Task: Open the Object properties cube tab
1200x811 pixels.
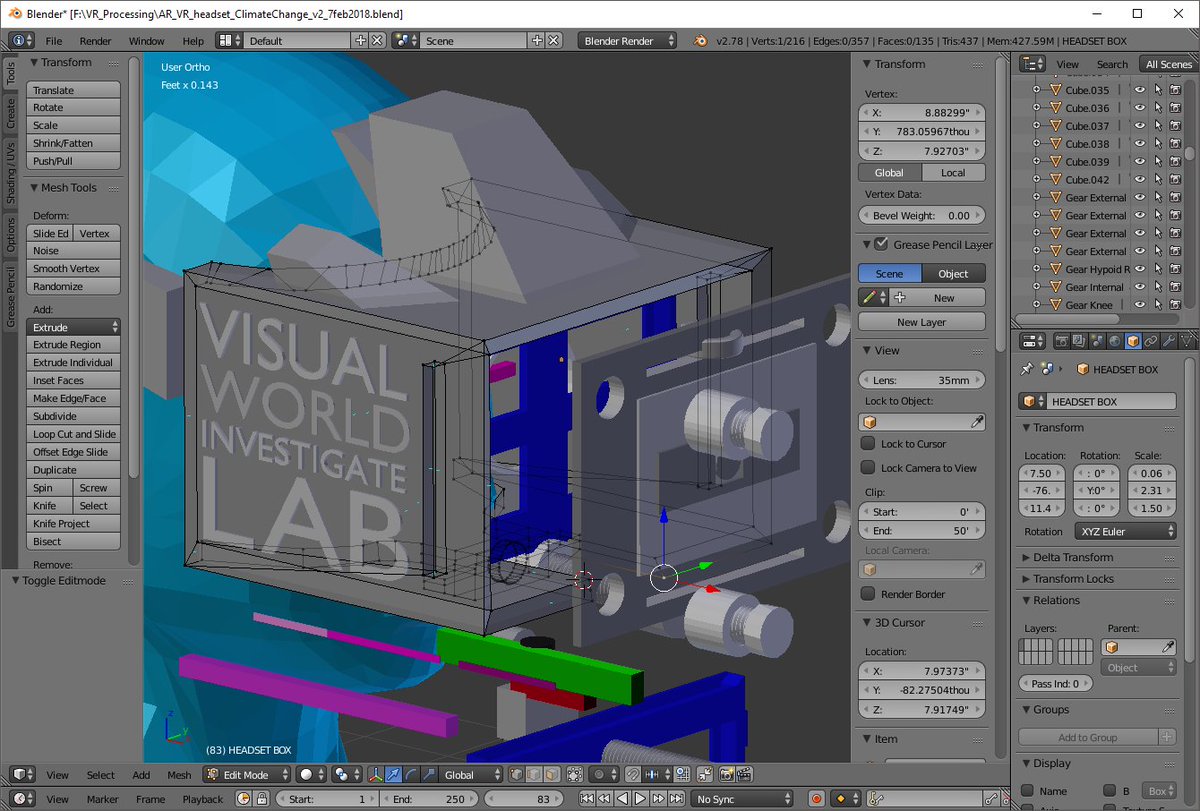Action: (1133, 341)
